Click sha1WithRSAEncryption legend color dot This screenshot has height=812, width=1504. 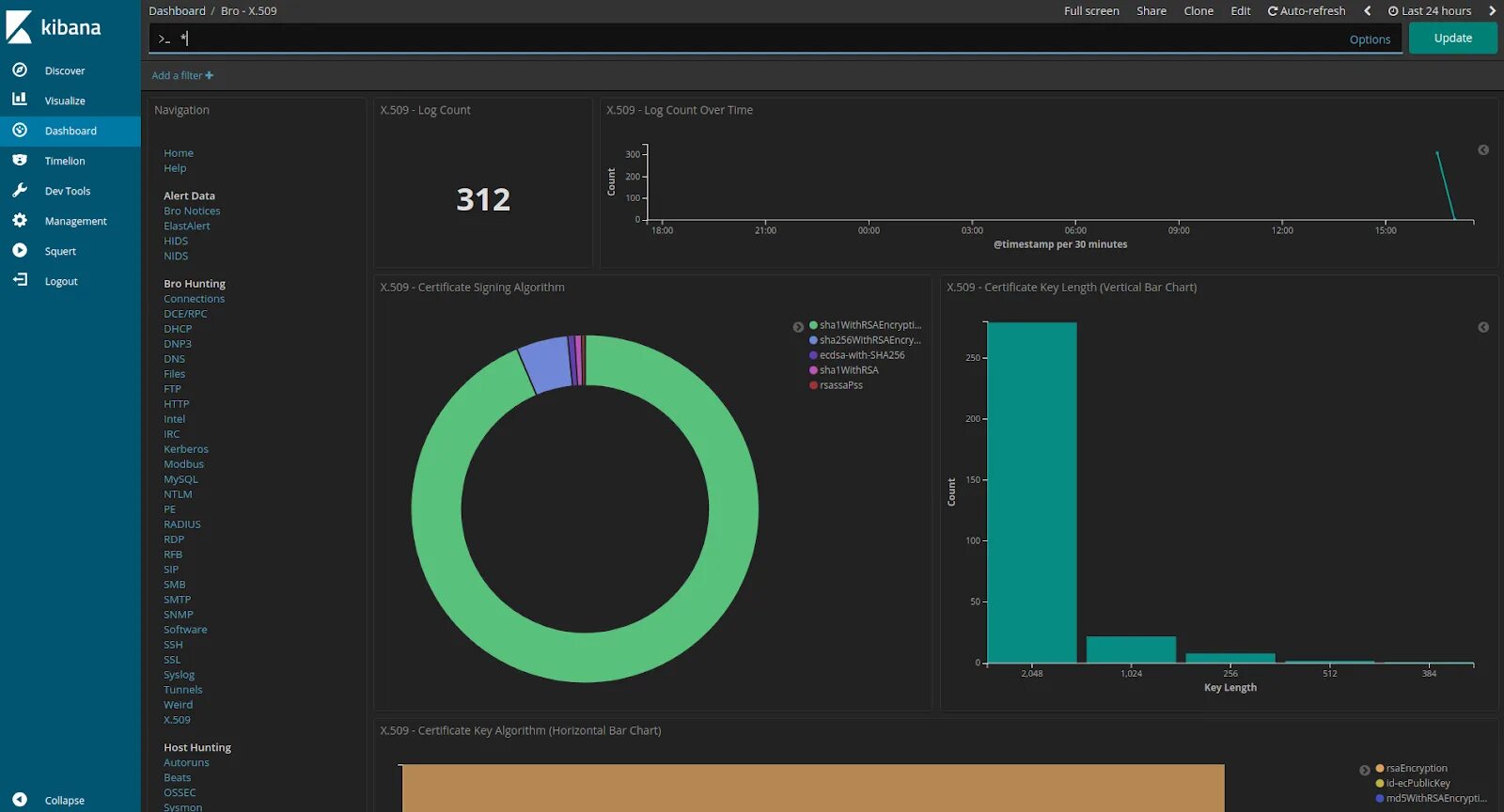[813, 325]
